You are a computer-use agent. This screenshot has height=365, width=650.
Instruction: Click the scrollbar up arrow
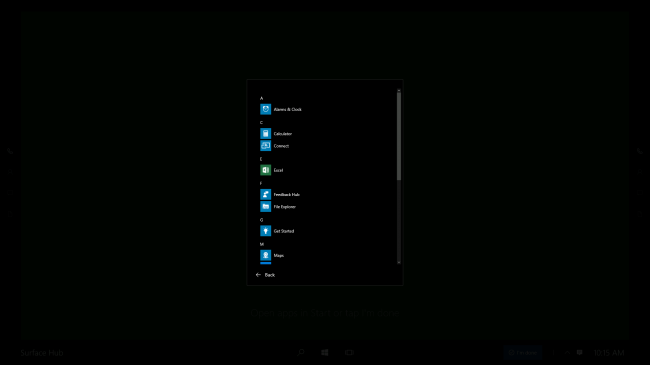pos(399,90)
